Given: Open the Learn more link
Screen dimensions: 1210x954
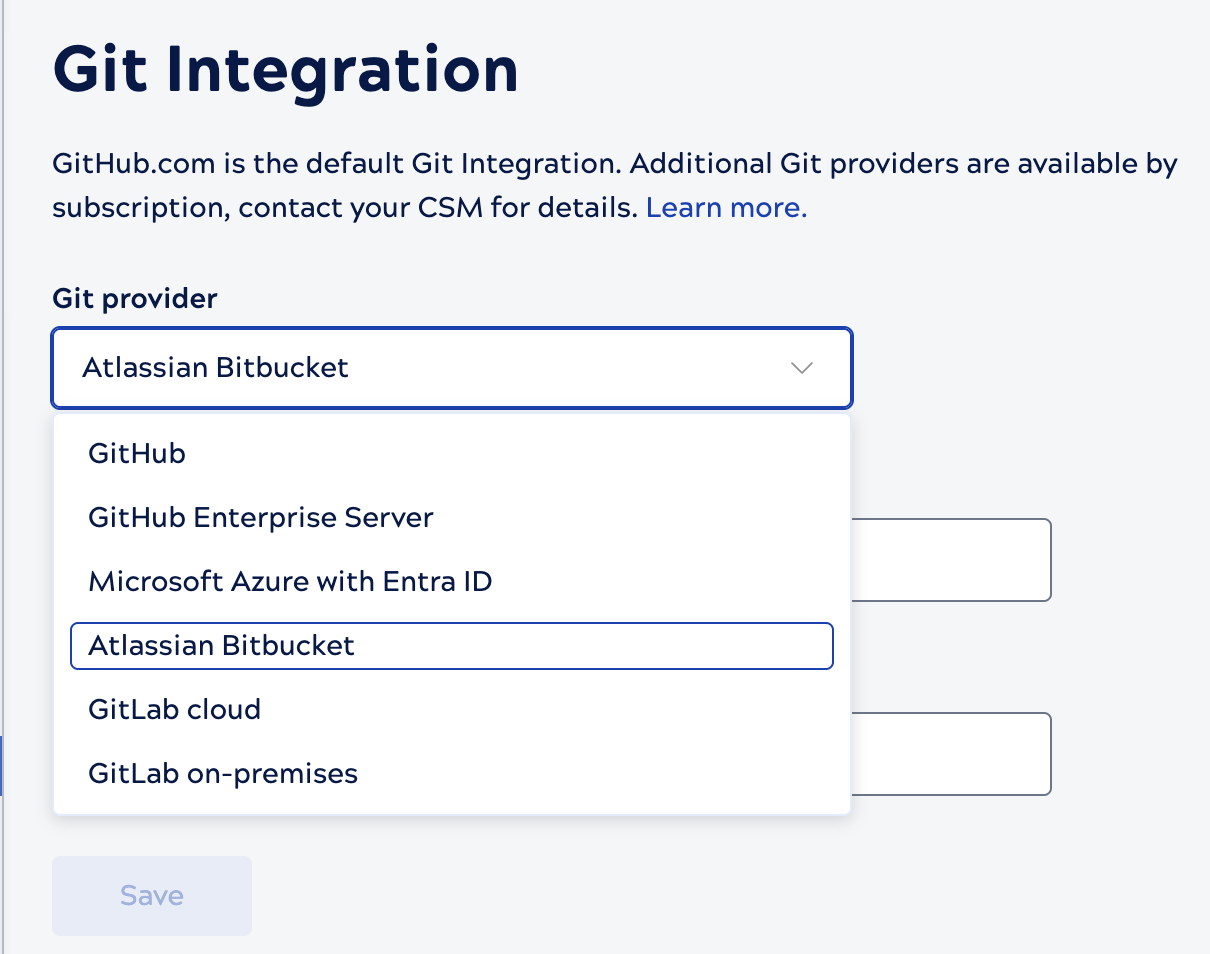Looking at the screenshot, I should coord(726,208).
